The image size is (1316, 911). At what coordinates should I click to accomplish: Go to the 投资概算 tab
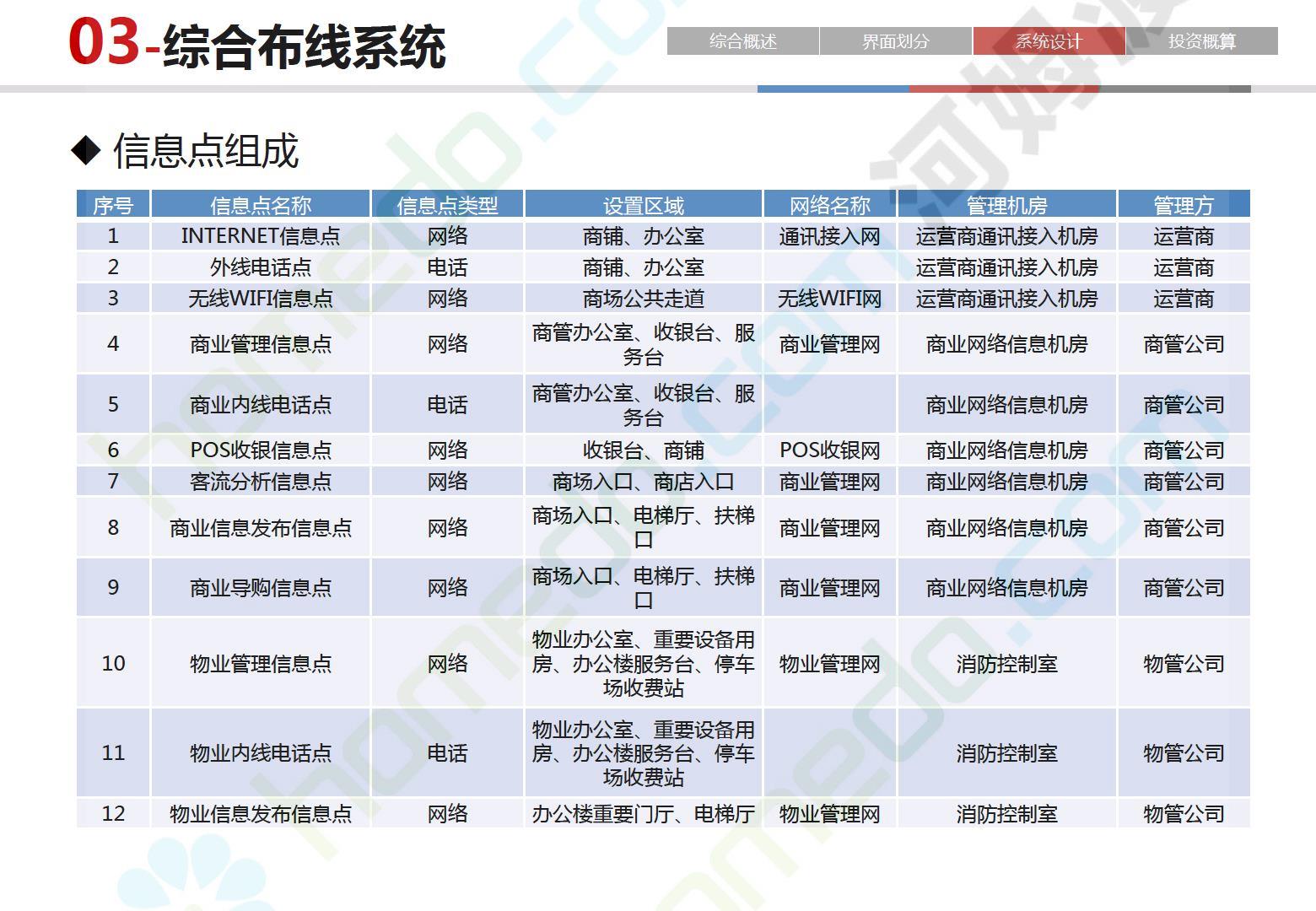pyautogui.click(x=1202, y=41)
